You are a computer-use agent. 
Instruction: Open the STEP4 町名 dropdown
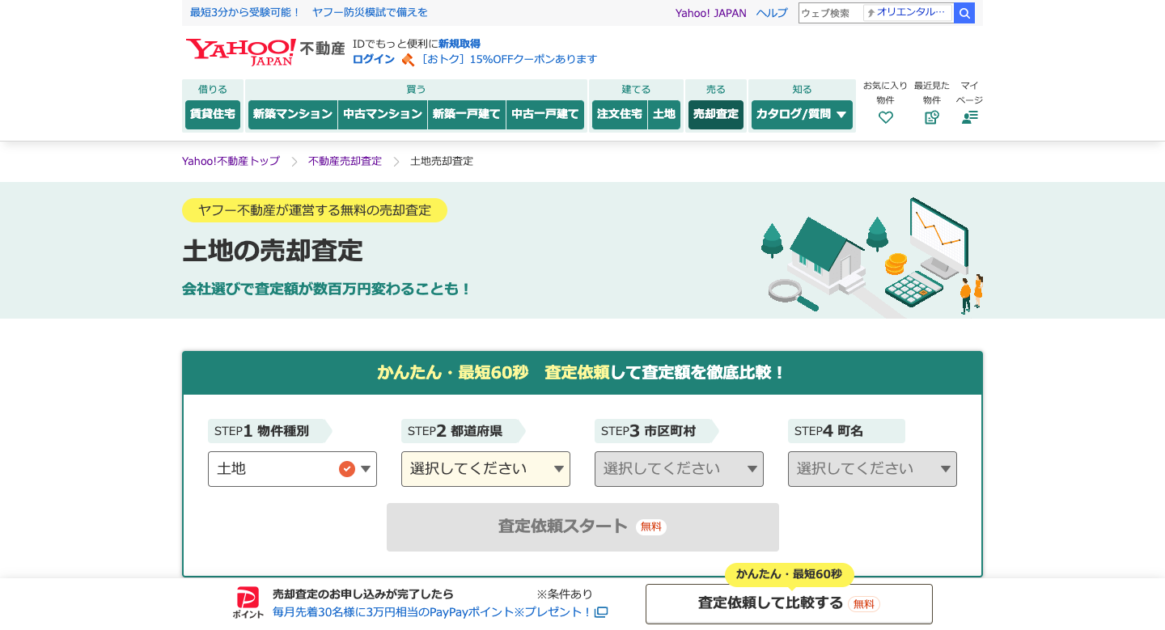point(872,469)
